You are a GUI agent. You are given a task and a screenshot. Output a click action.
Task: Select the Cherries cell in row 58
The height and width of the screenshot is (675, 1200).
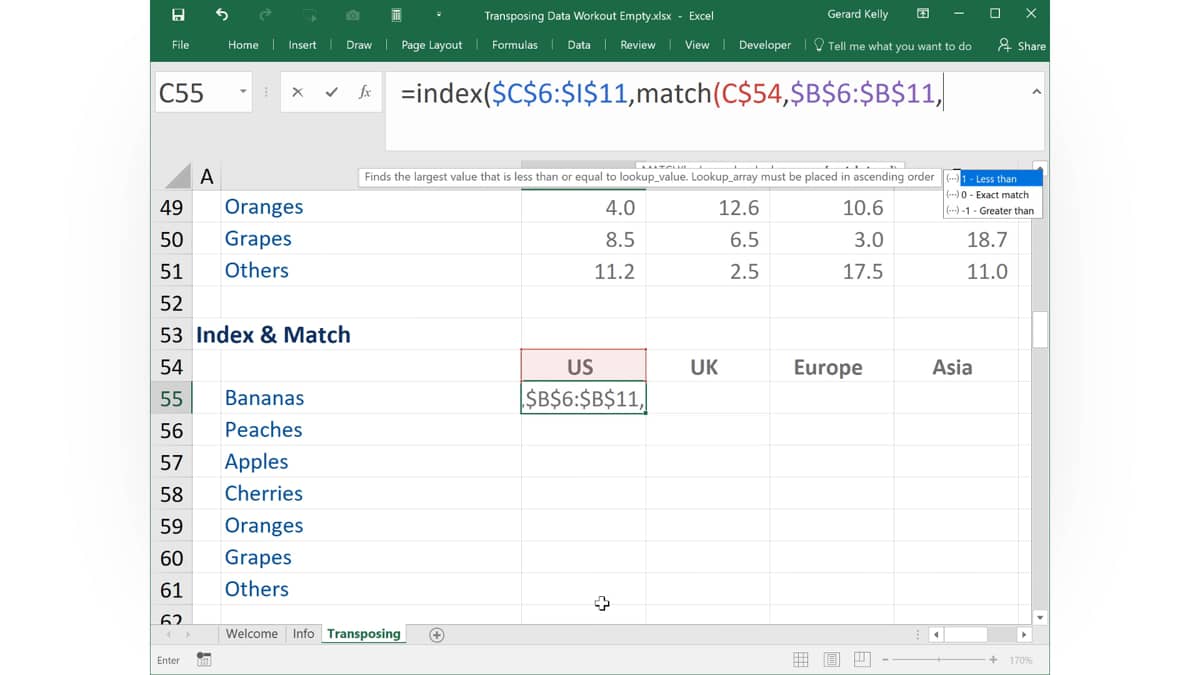(x=370, y=494)
